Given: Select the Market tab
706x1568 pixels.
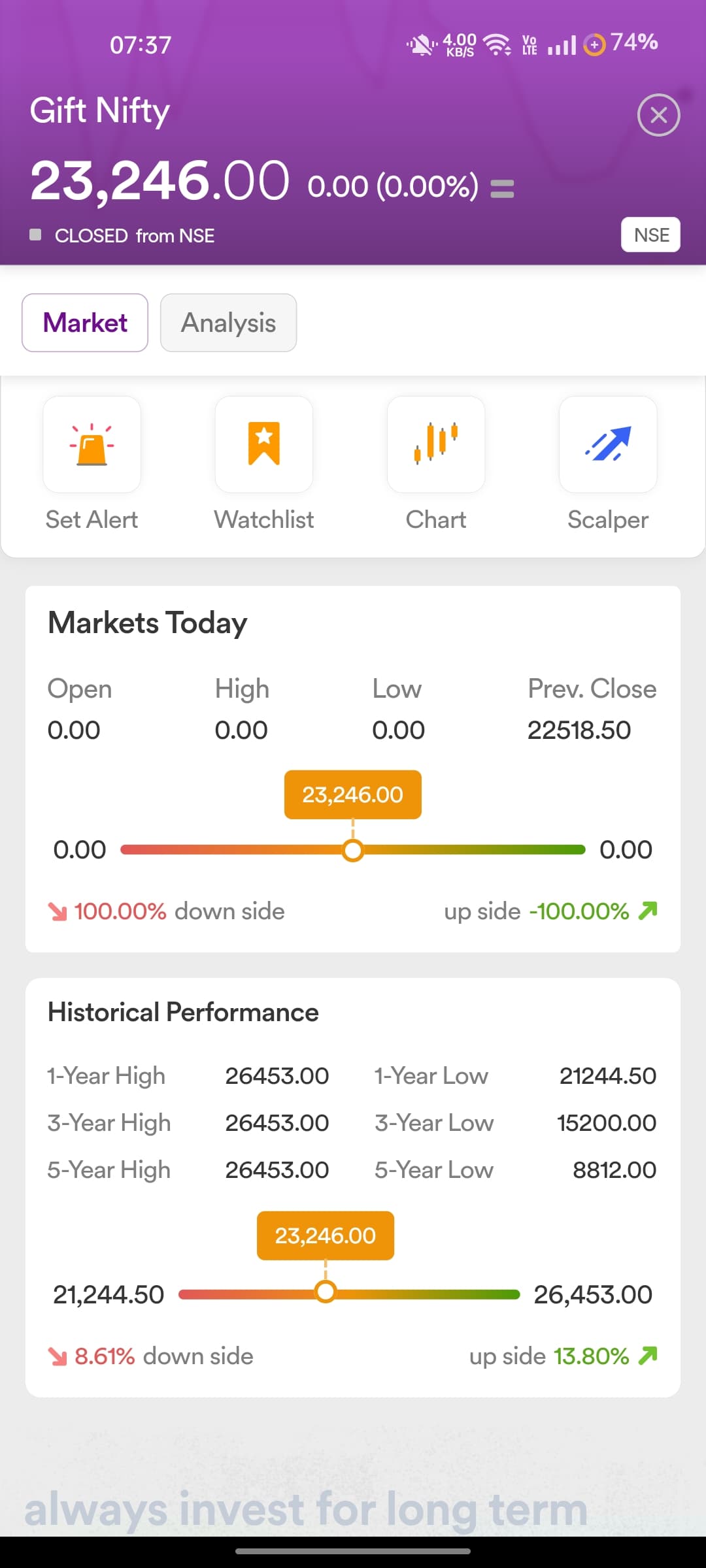Looking at the screenshot, I should click(85, 323).
